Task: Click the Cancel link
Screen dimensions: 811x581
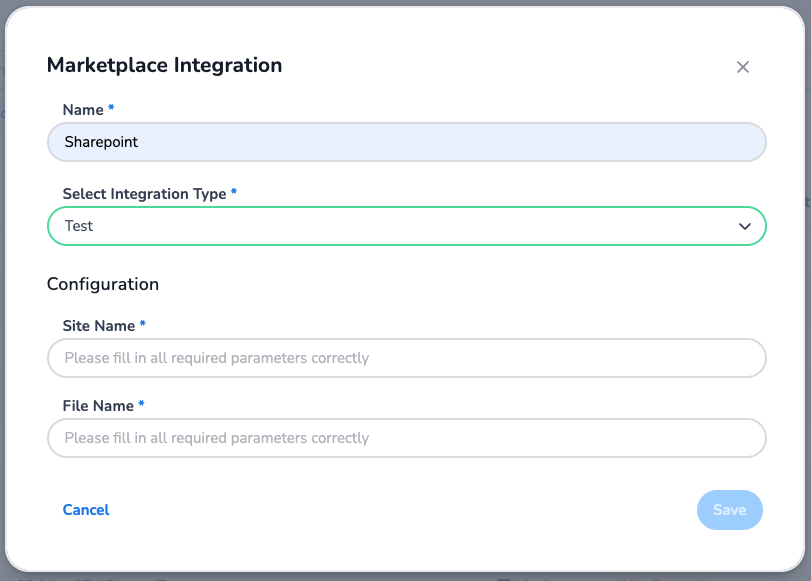Action: click(x=86, y=510)
